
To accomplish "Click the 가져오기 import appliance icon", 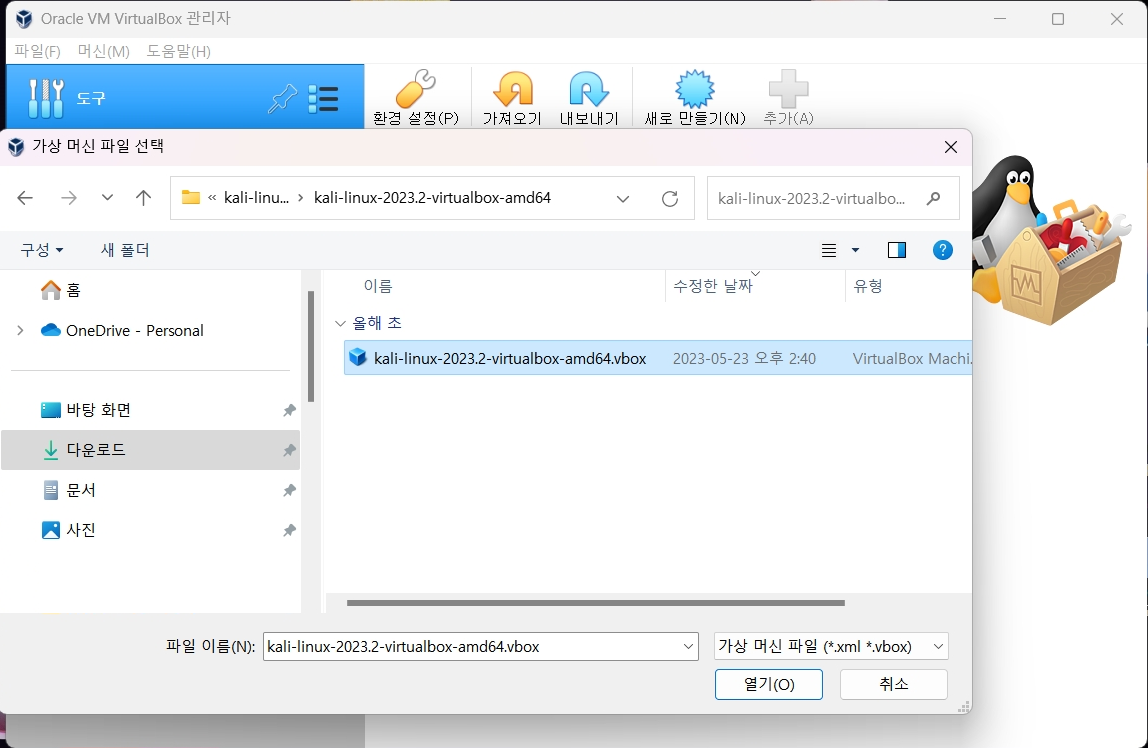I will [x=511, y=96].
